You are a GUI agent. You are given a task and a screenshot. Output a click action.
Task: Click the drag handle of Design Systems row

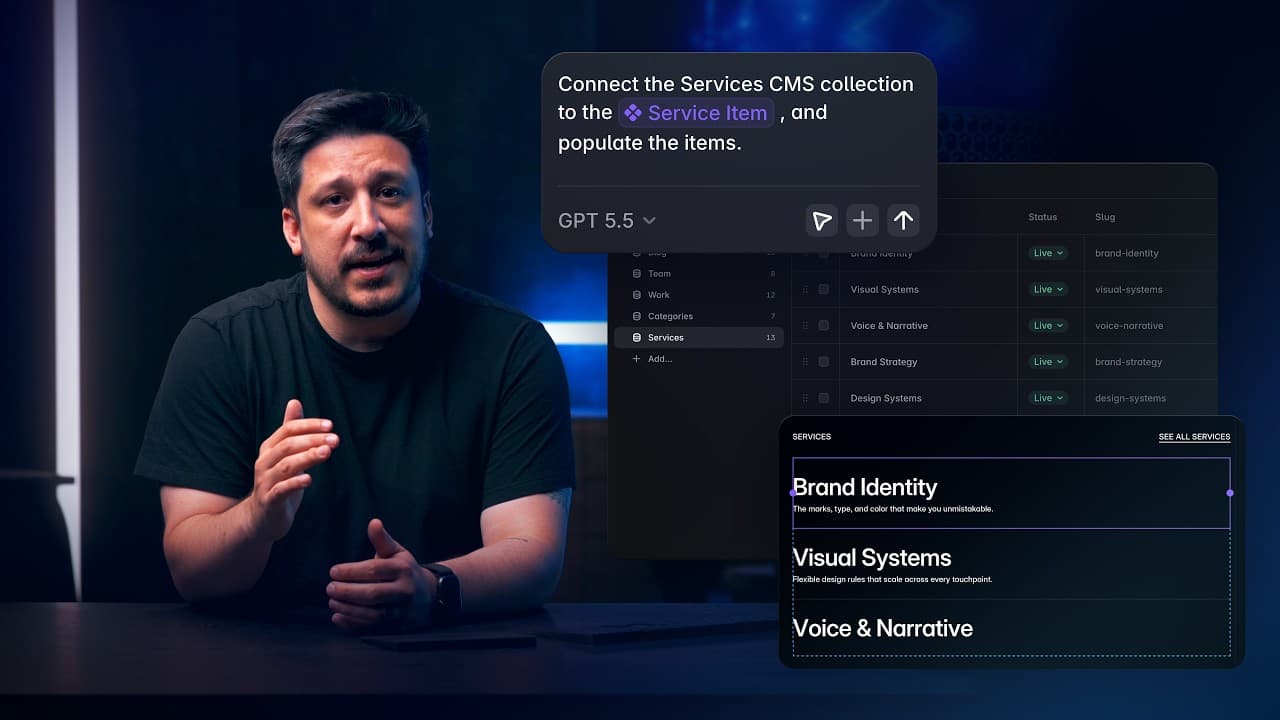[805, 398]
